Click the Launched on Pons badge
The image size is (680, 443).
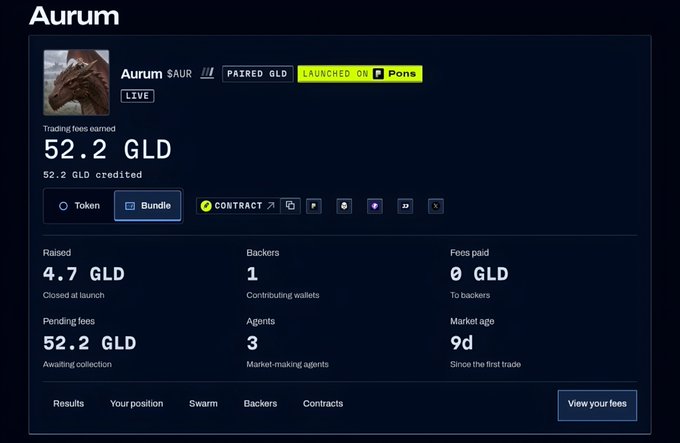click(x=360, y=74)
